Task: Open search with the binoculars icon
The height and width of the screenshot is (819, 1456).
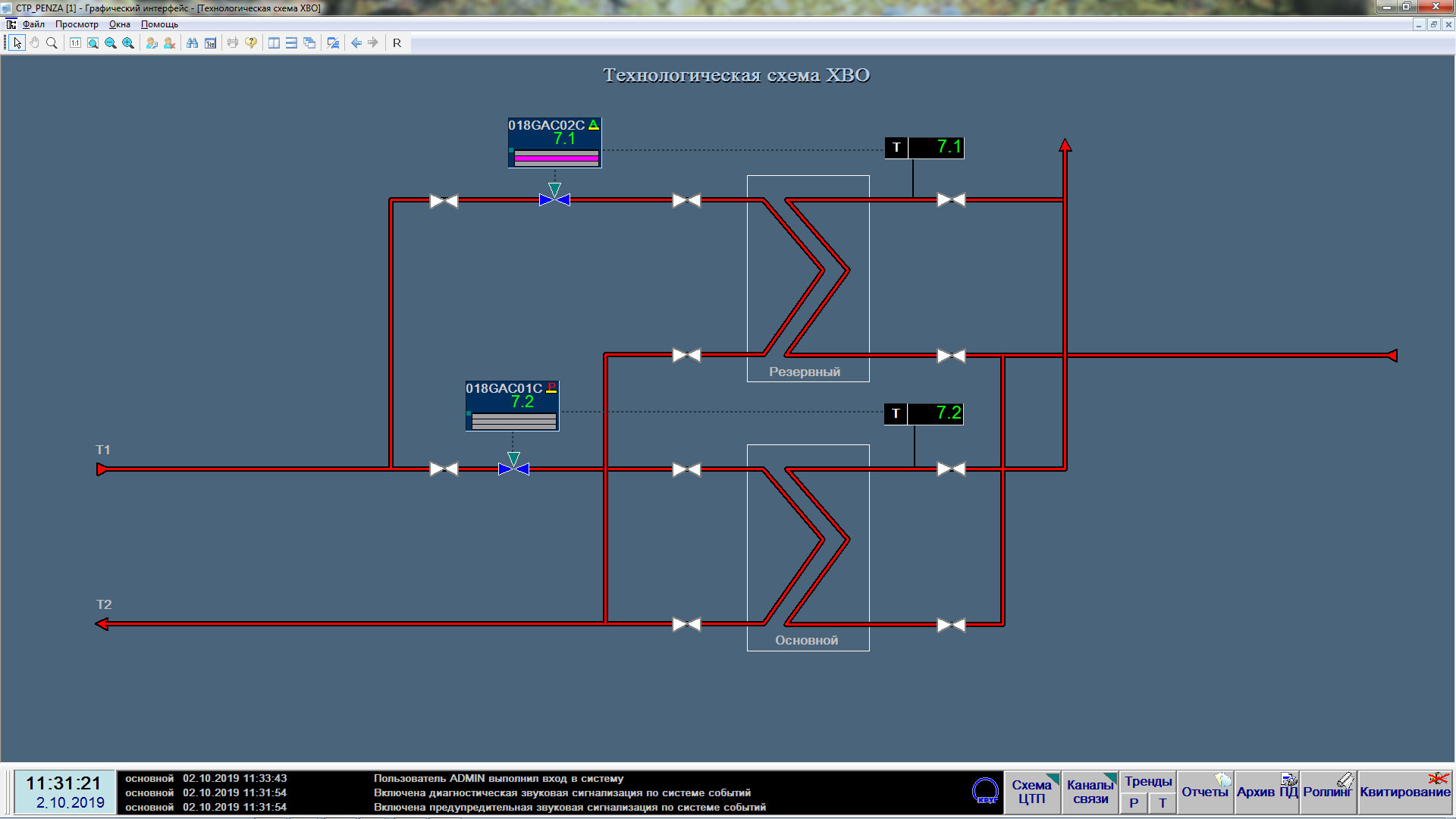Action: (193, 43)
